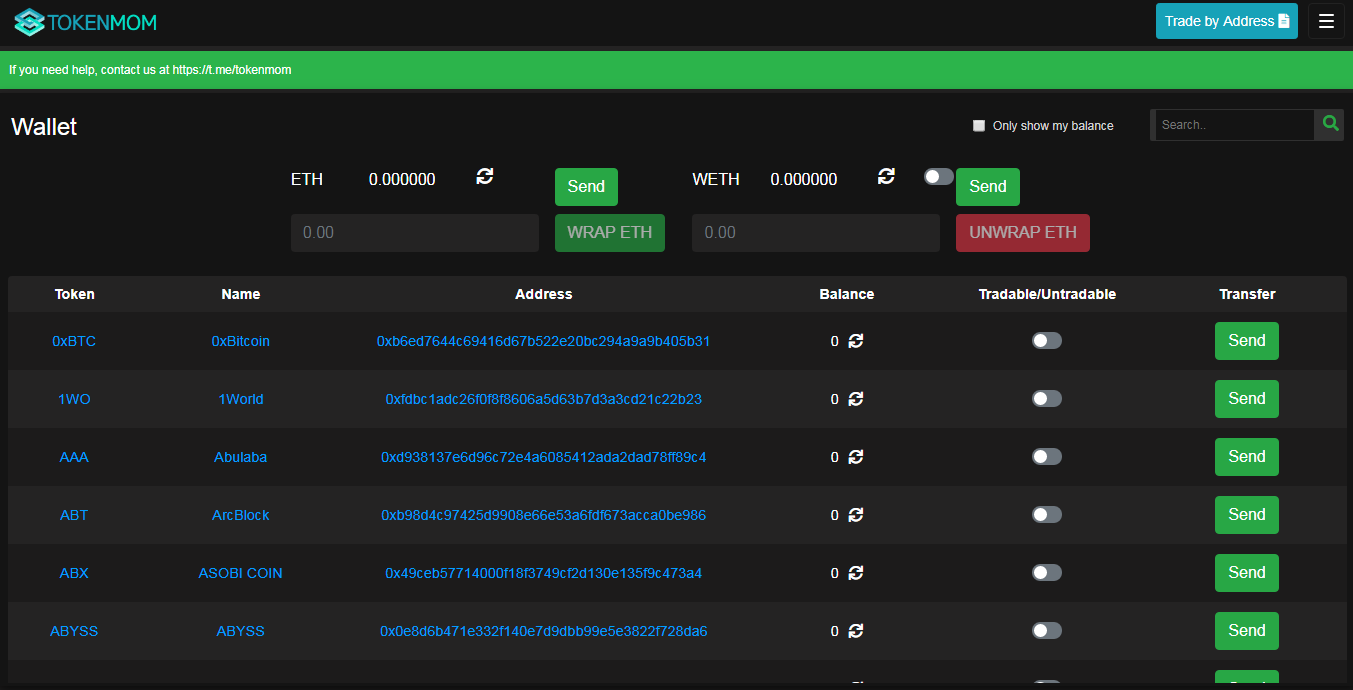Toggle 1WO tradable switch
The width and height of the screenshot is (1353, 690).
(x=1047, y=399)
